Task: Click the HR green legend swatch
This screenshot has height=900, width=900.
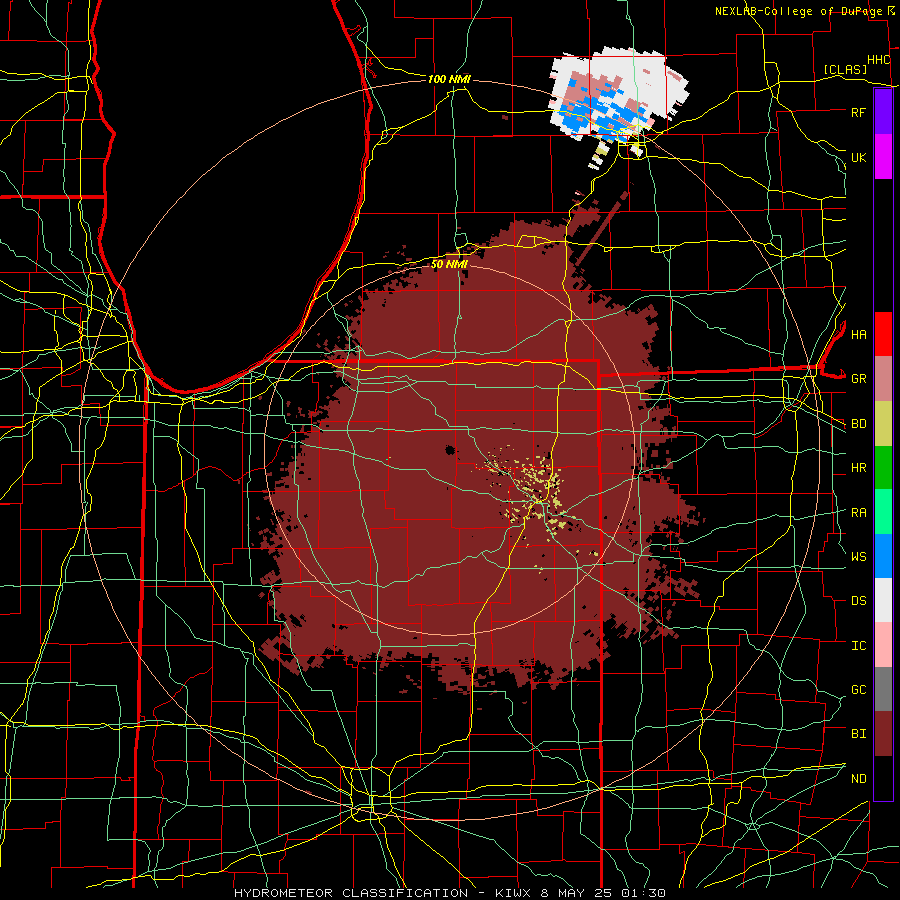Action: (883, 467)
